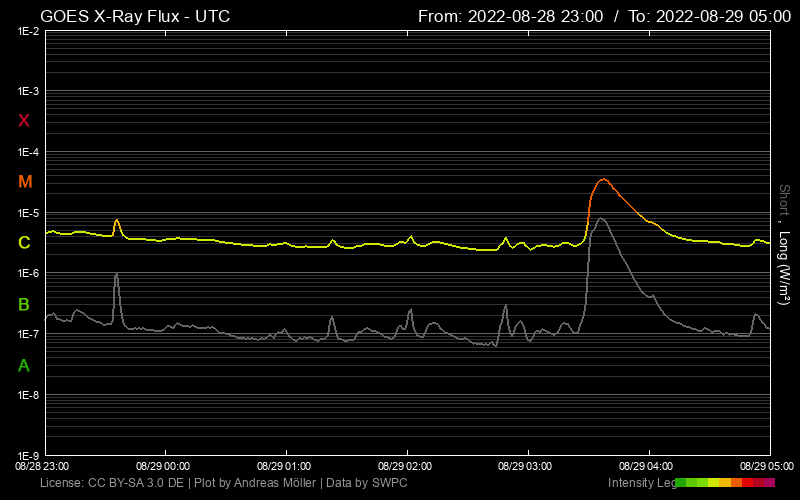The image size is (800, 500).
Task: Click the 08/29 01:00 time axis label
Action: (284, 466)
